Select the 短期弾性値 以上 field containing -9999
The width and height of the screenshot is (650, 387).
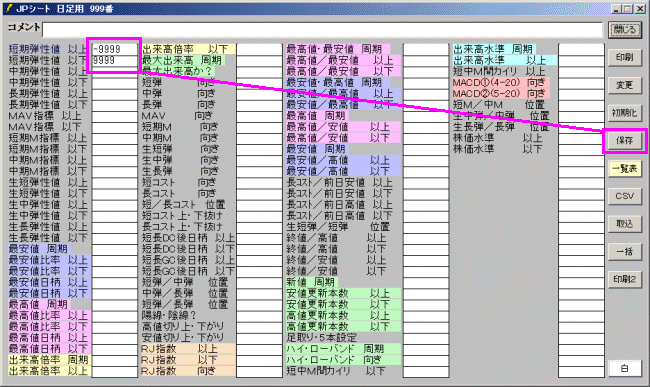[114, 49]
